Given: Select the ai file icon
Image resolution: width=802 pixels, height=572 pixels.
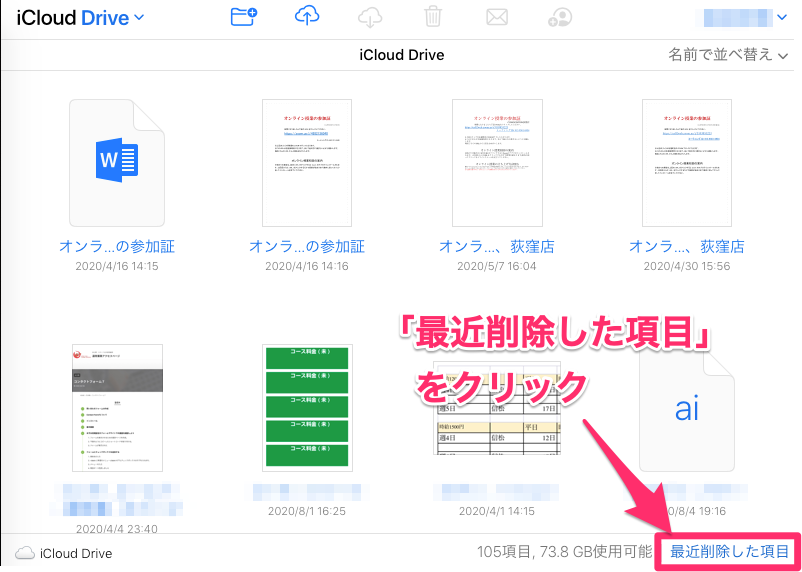Looking at the screenshot, I should coord(686,410).
